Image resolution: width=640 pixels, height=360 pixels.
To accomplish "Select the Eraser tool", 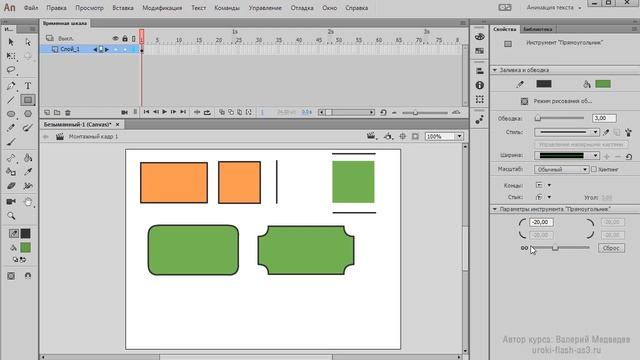I will tap(11, 186).
